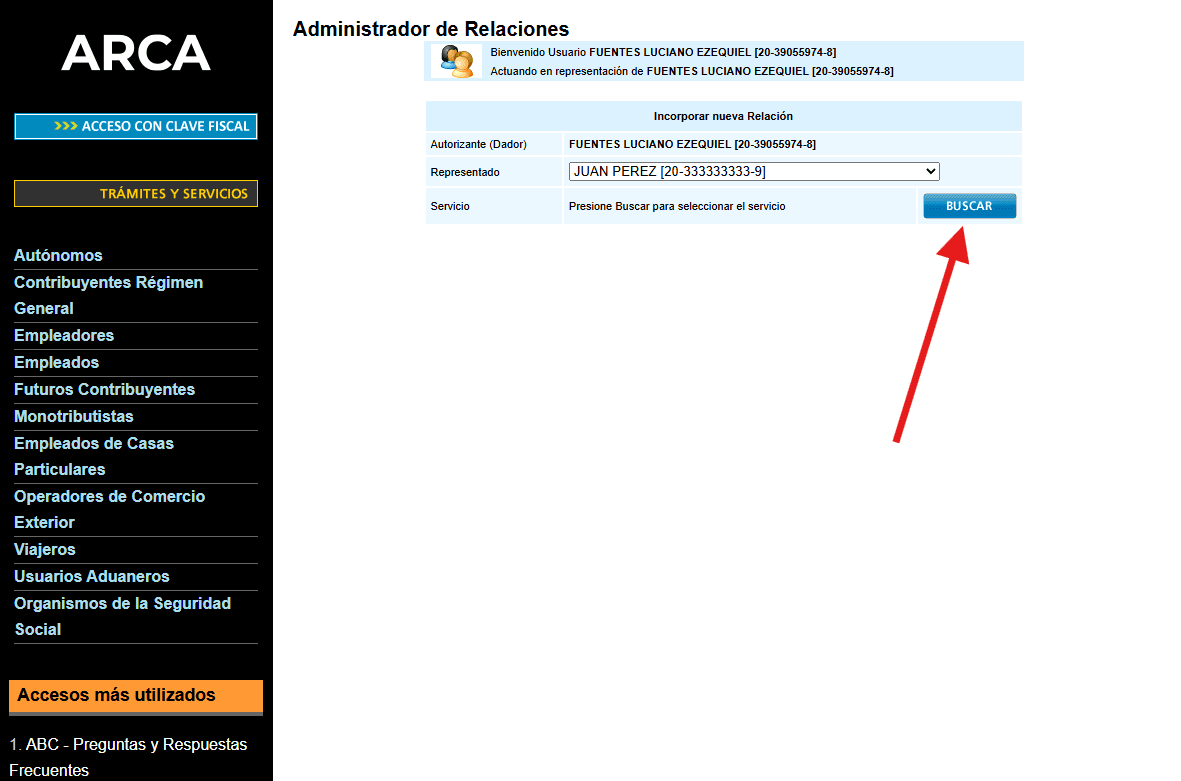Viewport: 1181px width, 781px height.
Task: Click the ARCA logo
Action: click(136, 53)
